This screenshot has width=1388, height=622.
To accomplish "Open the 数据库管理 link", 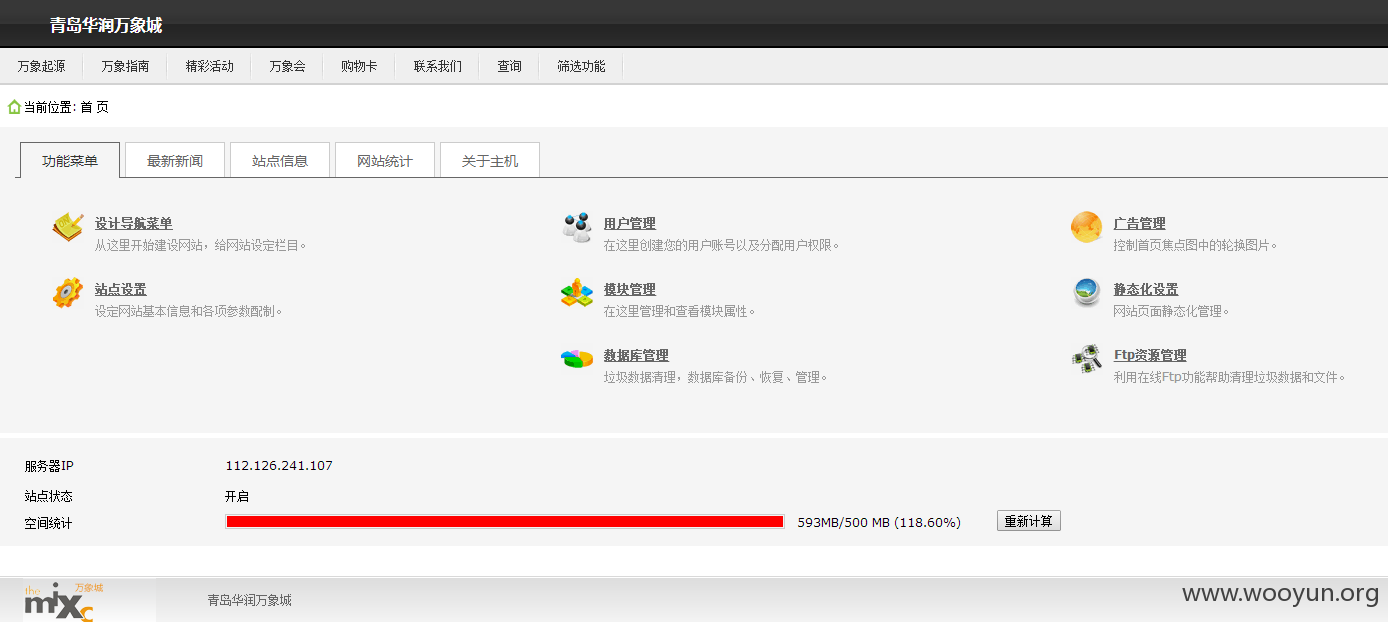I will [636, 356].
